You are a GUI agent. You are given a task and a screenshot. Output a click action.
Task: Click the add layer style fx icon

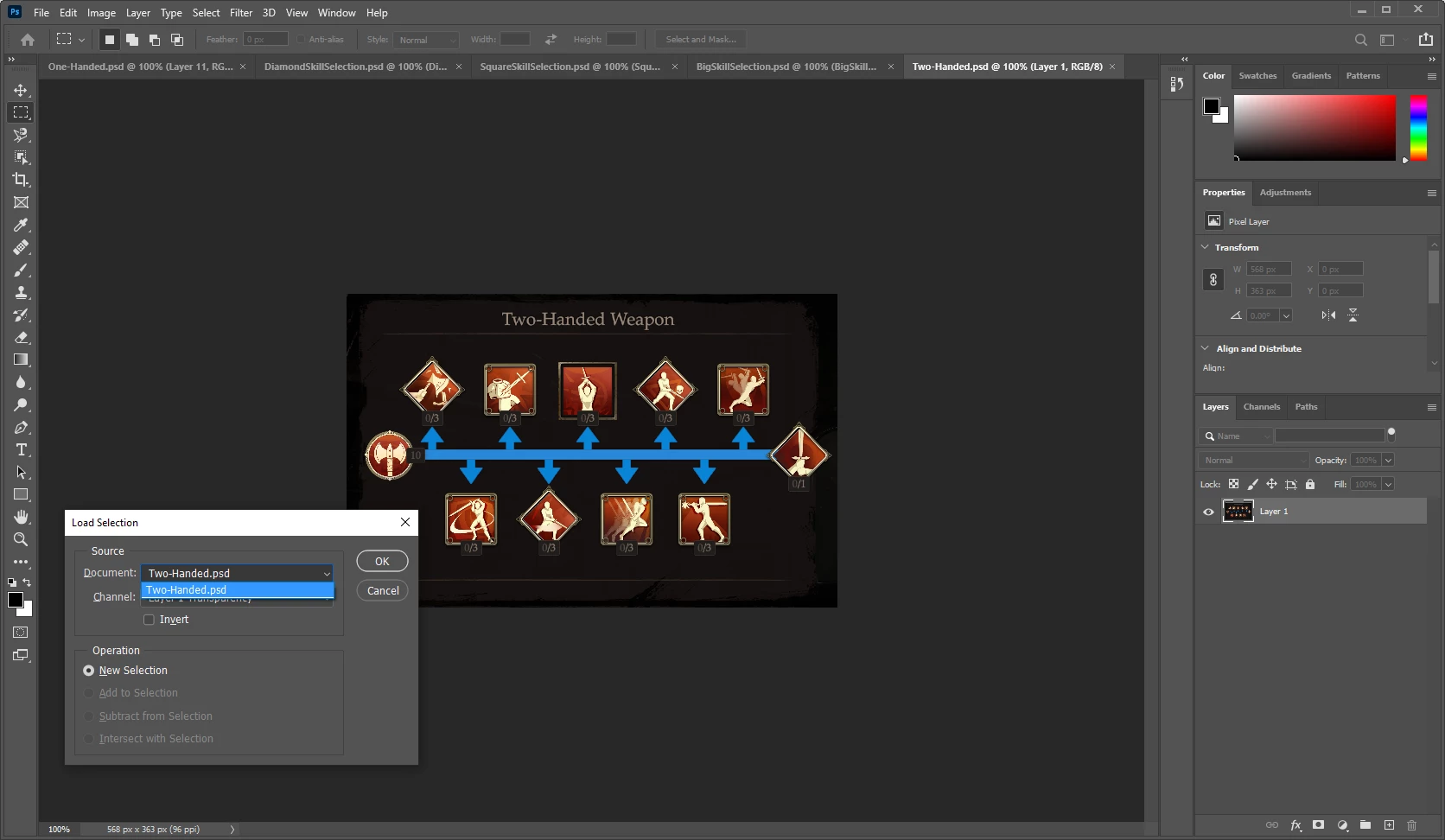pos(1295,825)
